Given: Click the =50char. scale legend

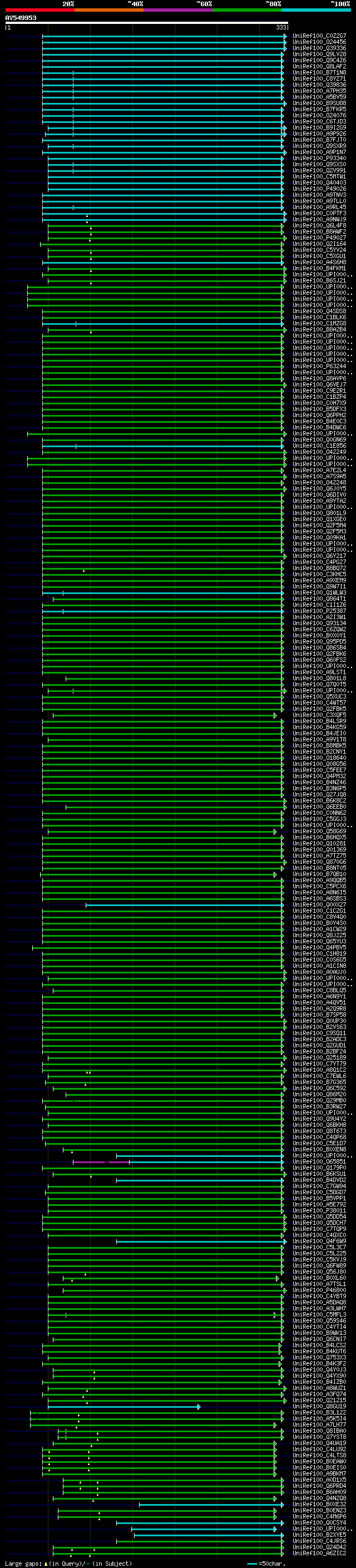Looking at the screenshot, I should tap(266, 1563).
